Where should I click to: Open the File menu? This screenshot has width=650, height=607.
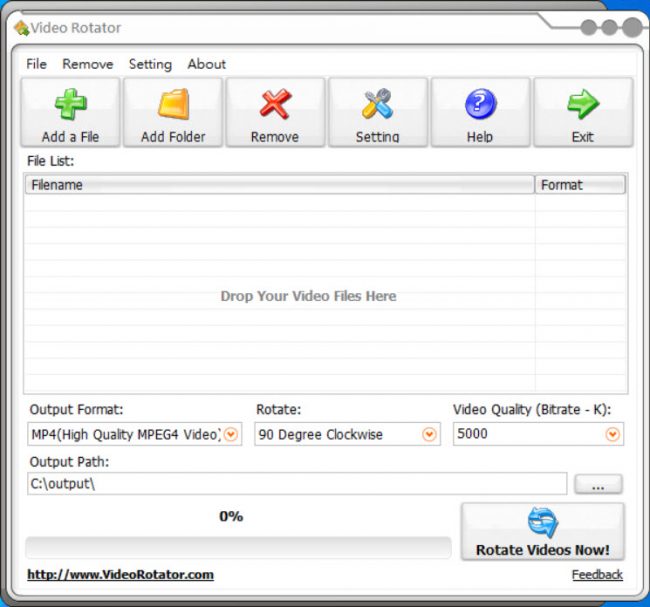click(x=36, y=64)
